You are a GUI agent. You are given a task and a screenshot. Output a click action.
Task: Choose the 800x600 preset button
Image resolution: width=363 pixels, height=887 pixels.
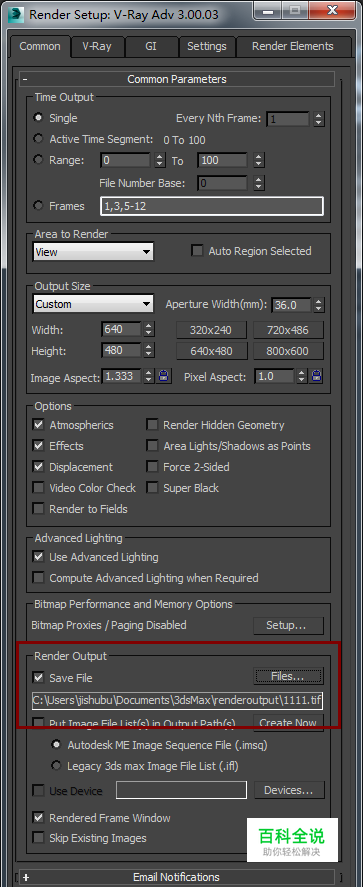click(288, 351)
